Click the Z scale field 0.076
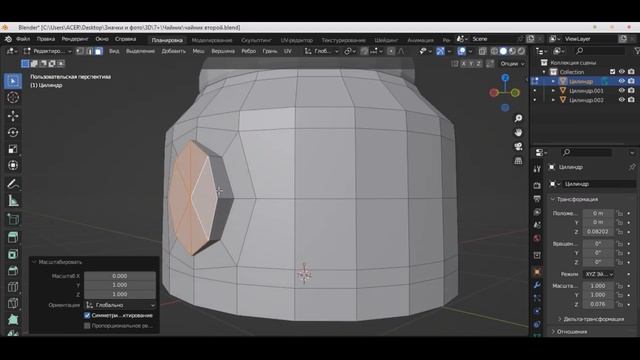This screenshot has width=640, height=360. pos(598,304)
